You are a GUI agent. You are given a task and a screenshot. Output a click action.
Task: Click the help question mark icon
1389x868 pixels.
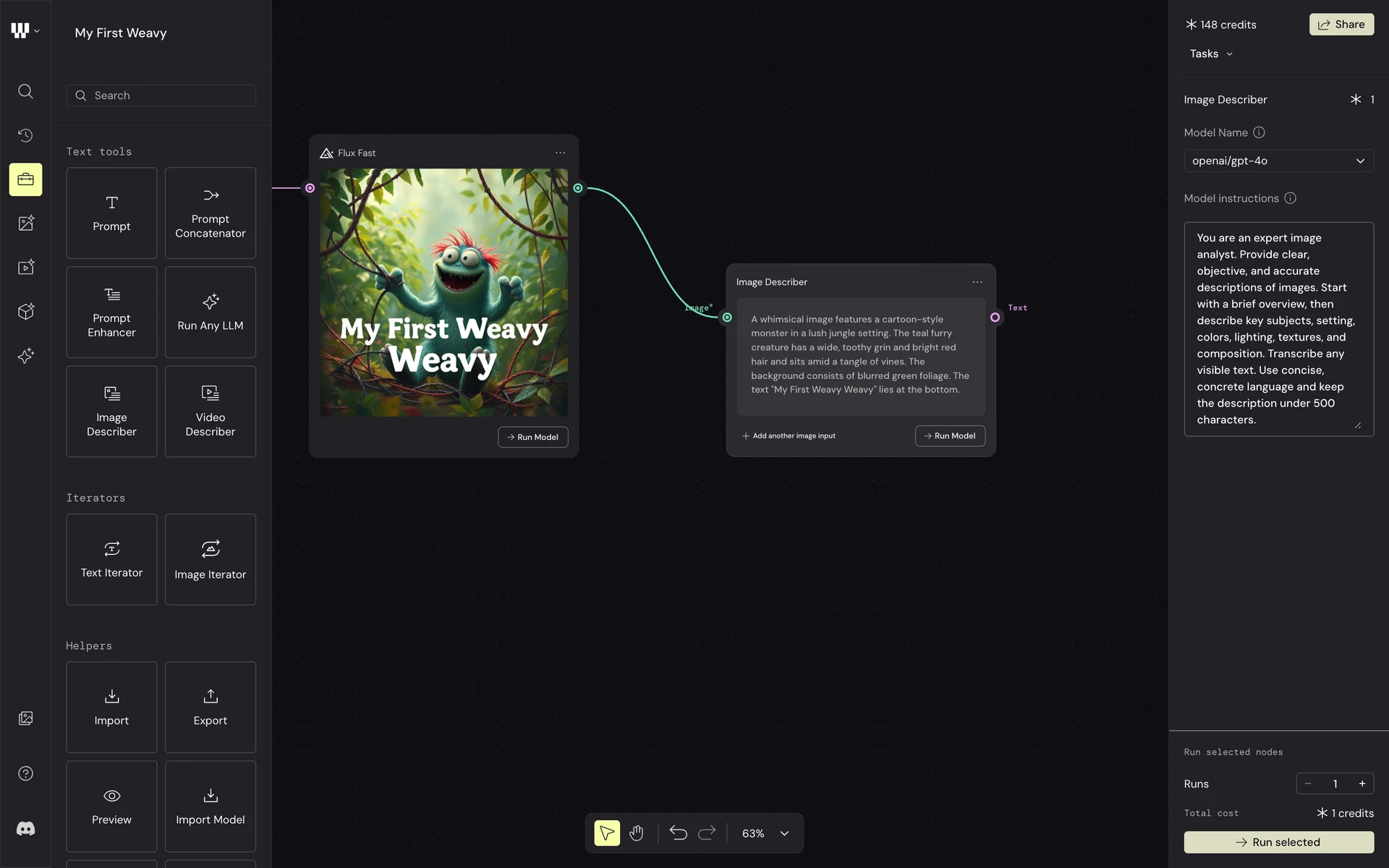pyautogui.click(x=25, y=774)
